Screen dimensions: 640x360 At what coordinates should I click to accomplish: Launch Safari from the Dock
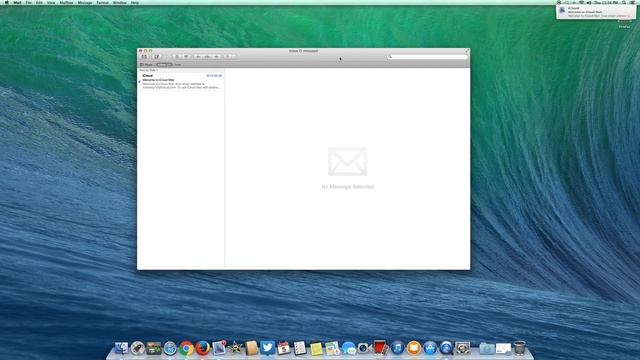(170, 348)
